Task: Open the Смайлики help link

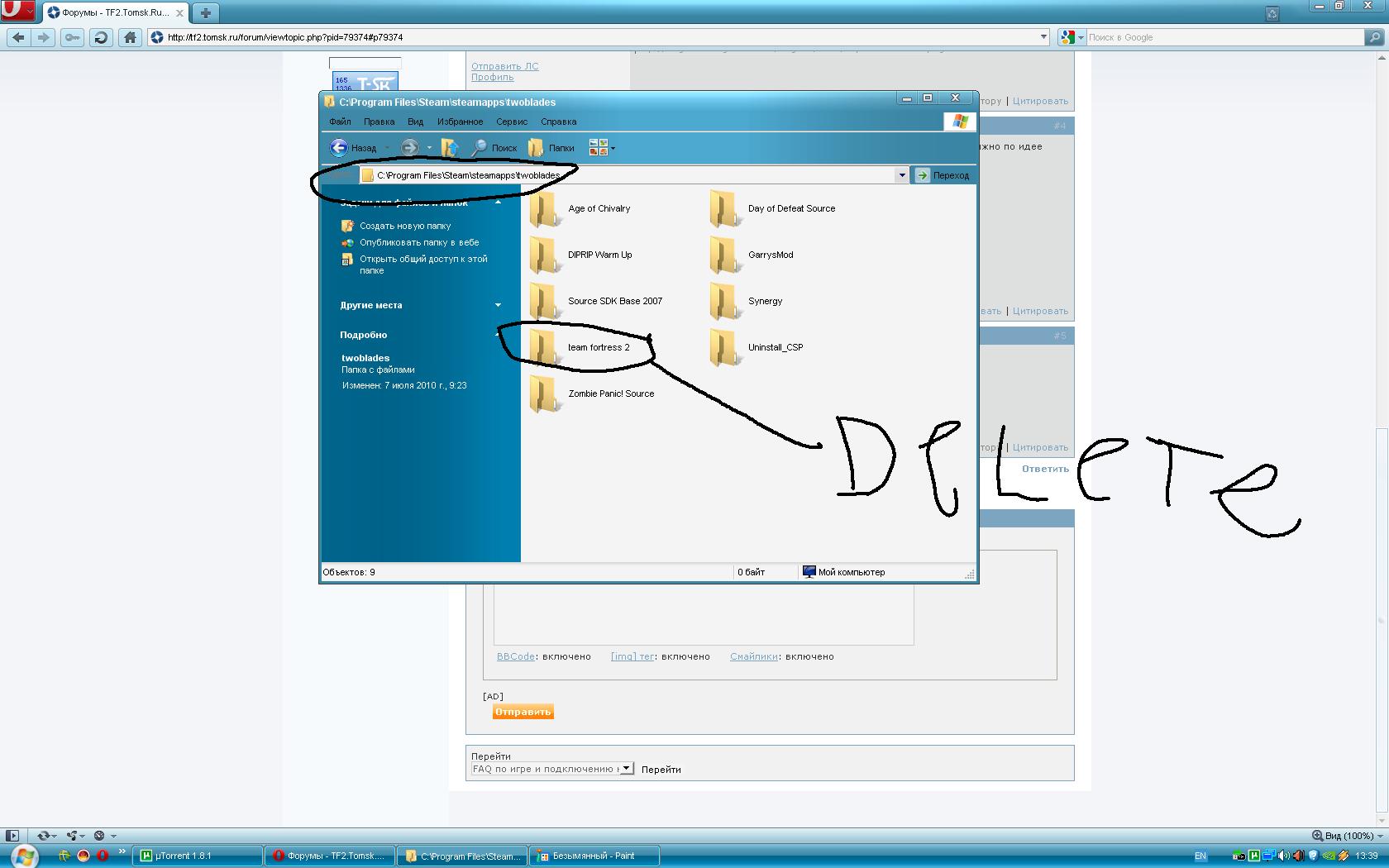Action: [754, 656]
